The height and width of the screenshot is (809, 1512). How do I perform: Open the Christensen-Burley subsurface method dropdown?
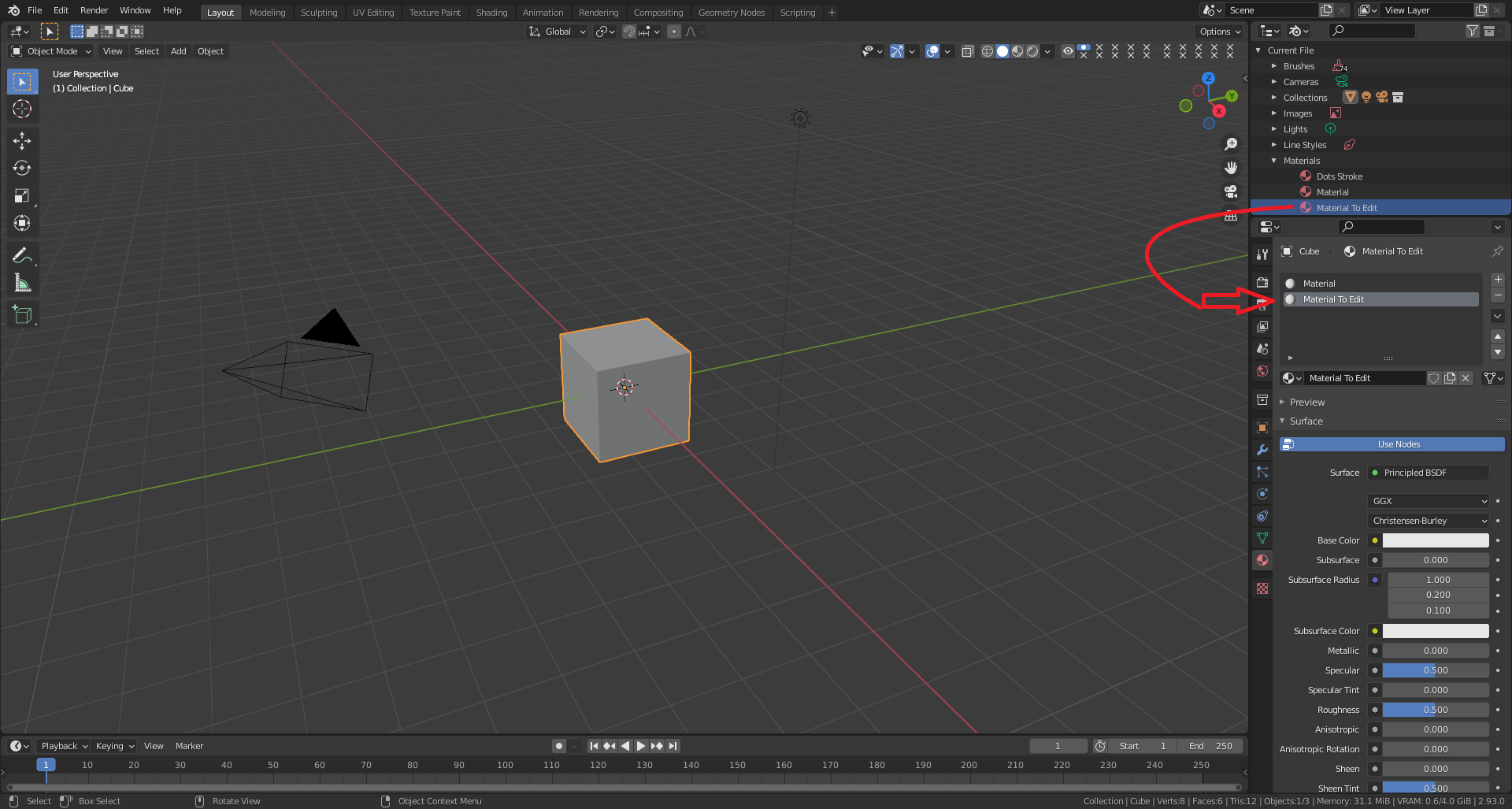tap(1429, 521)
